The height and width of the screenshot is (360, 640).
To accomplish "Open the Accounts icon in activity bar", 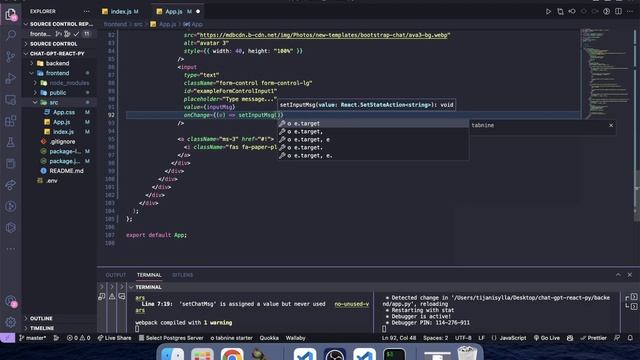I will pos(11,302).
